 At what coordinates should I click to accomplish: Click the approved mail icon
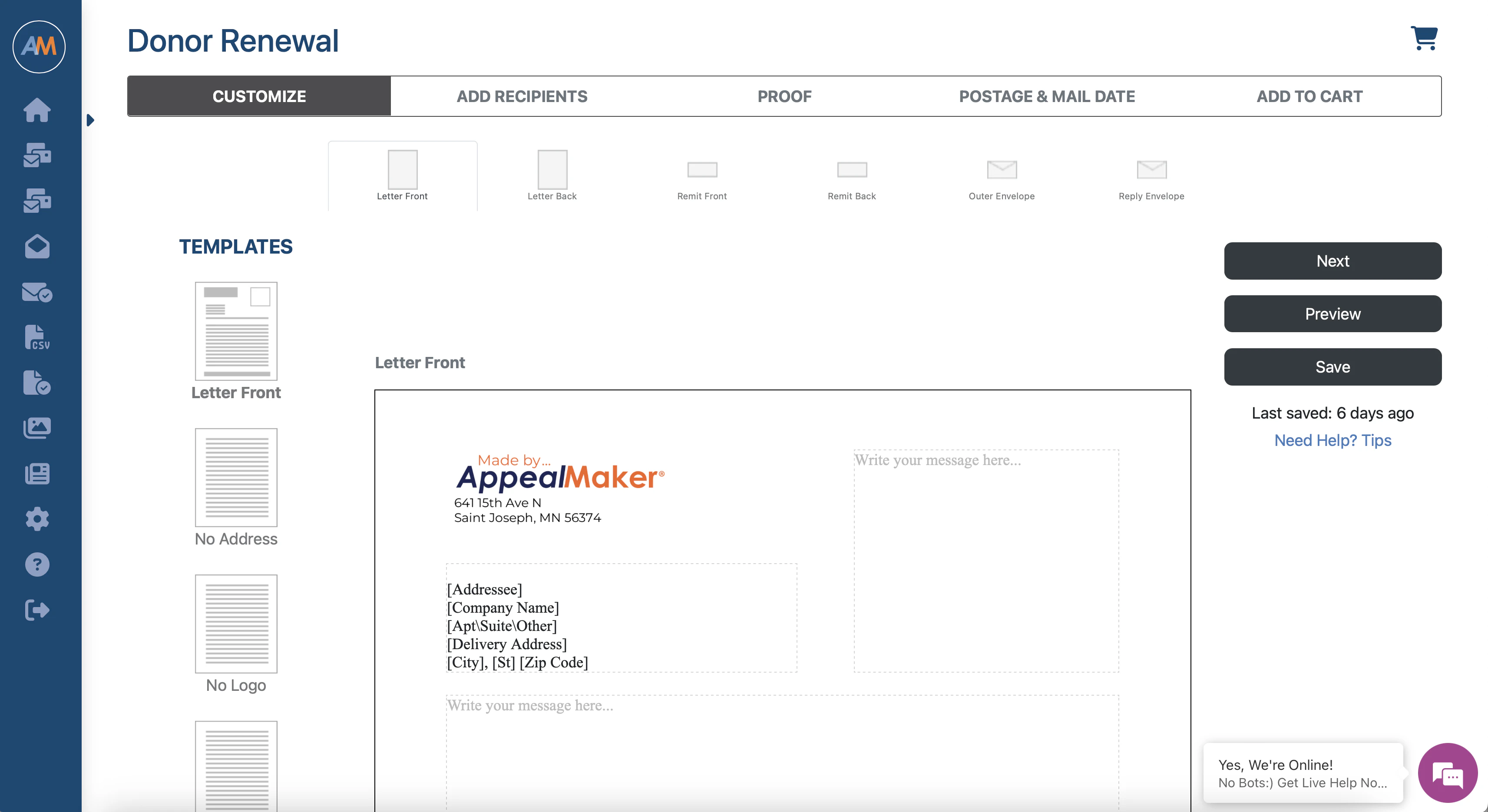coord(37,293)
